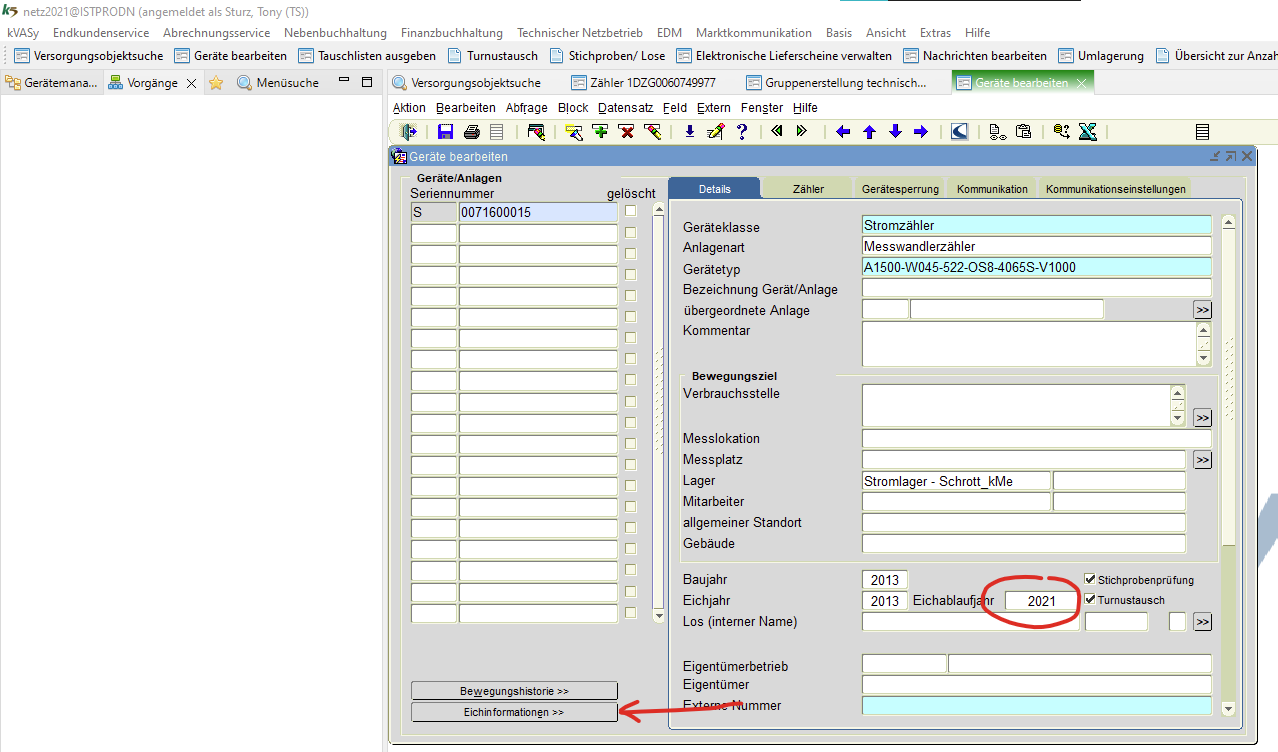The image size is (1278, 752).
Task: Click into the Eichablaufjahr field showing 2021
Action: (1041, 601)
